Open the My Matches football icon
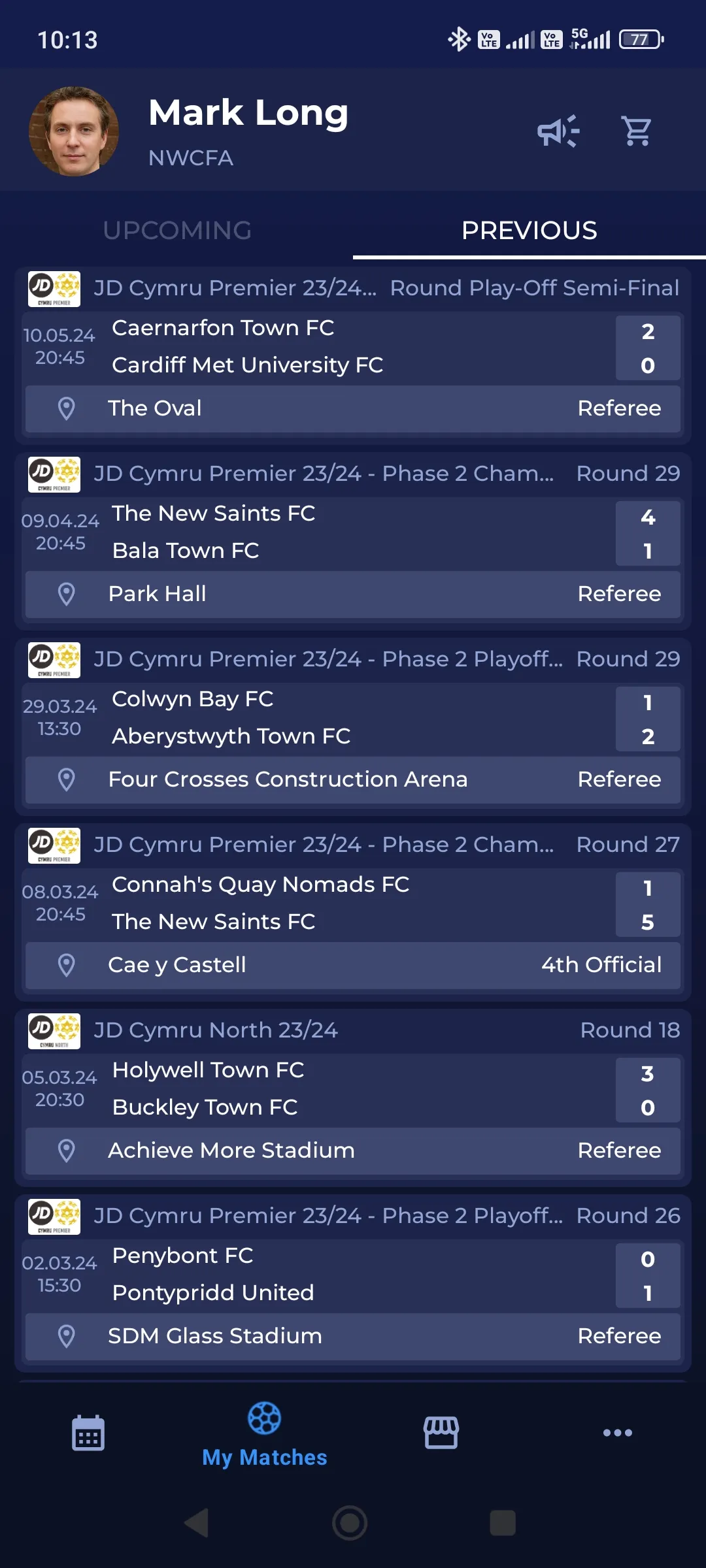706x1568 pixels. [265, 1418]
